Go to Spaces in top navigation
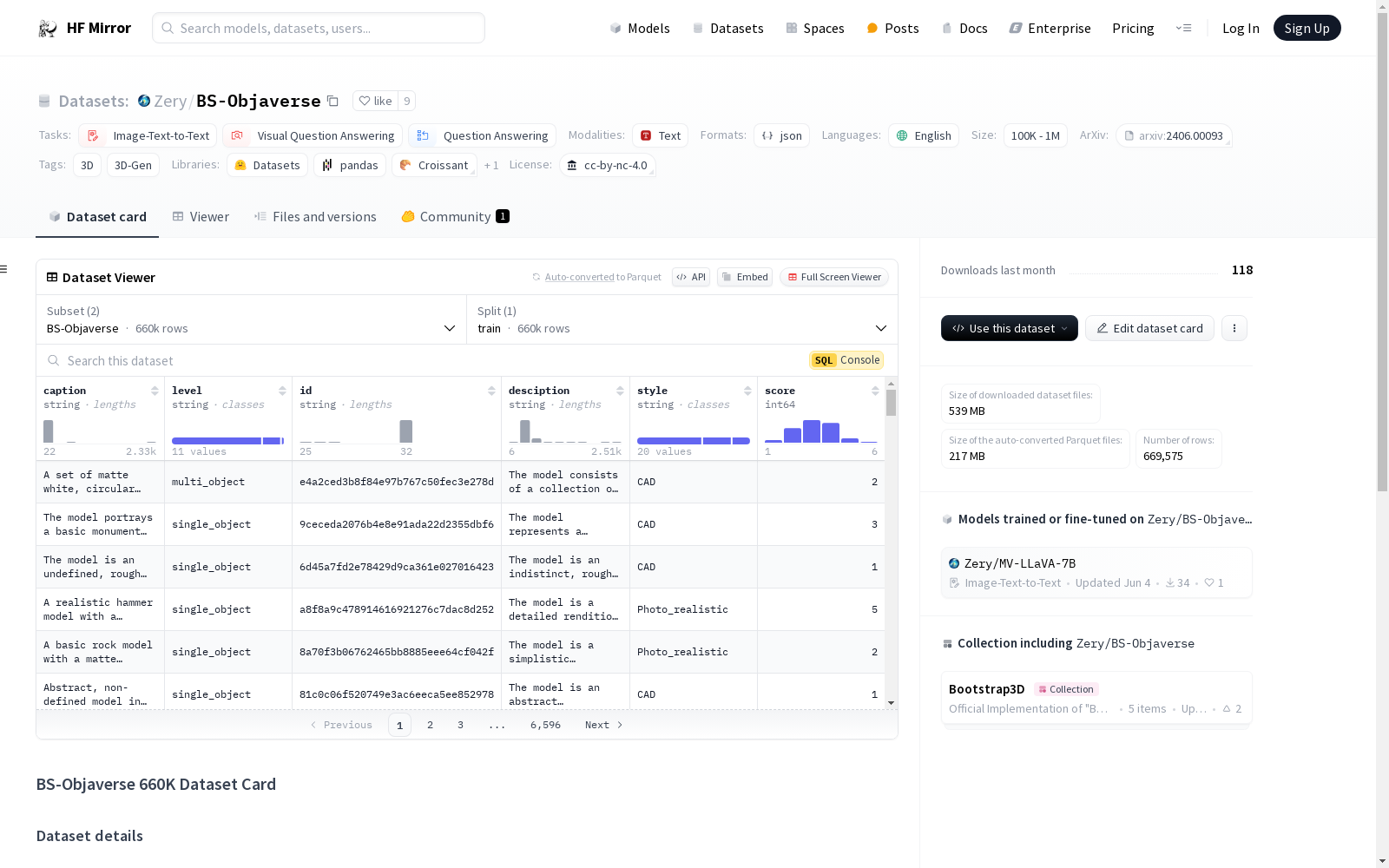 (x=814, y=28)
